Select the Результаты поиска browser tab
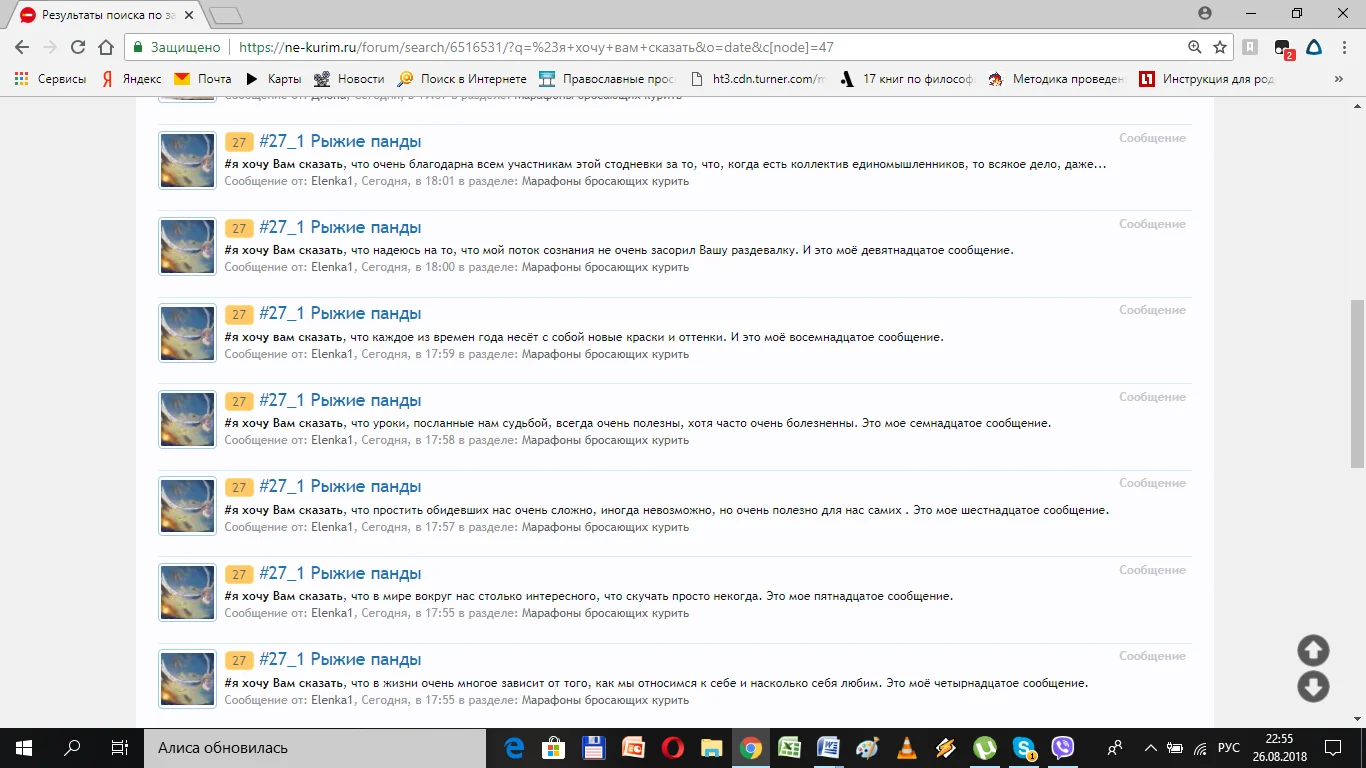The width and height of the screenshot is (1366, 768). [x=106, y=15]
